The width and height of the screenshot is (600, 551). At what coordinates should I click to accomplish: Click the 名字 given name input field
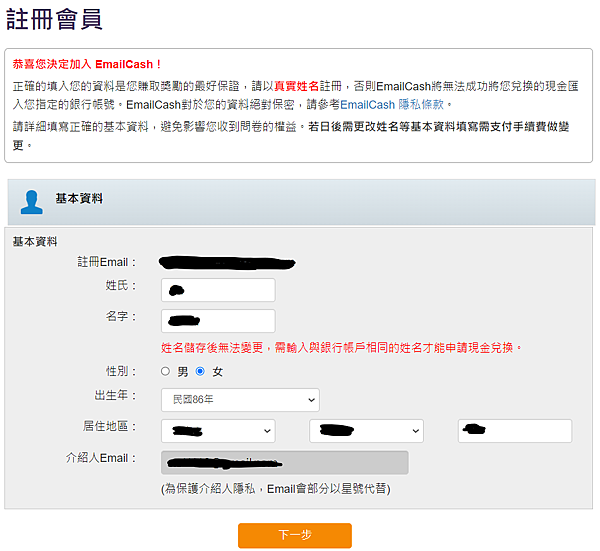[x=218, y=321]
